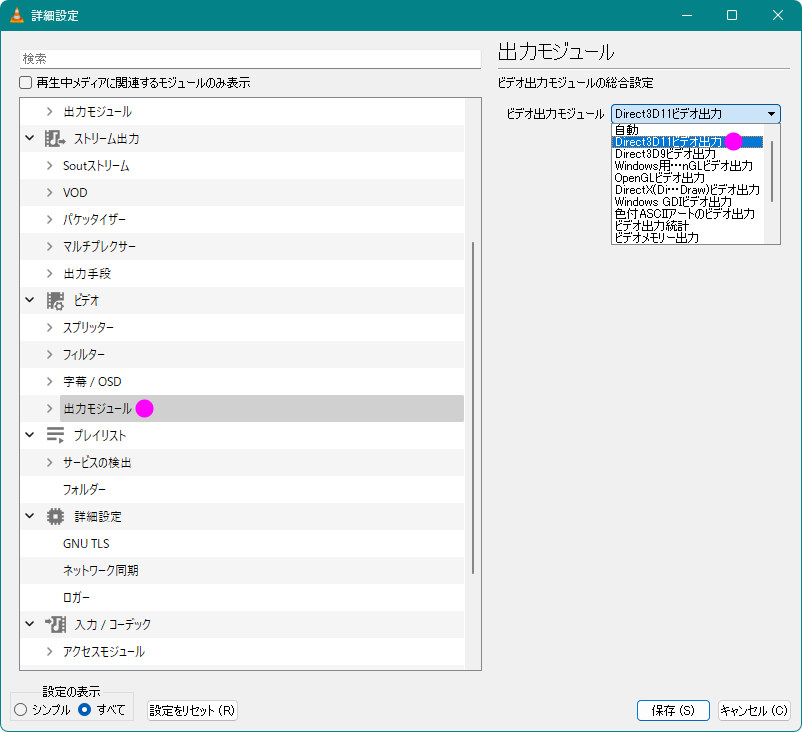Viewport: 802px width, 732px height.
Task: Select the アクセスモジュール tree label
Action: coord(104,651)
